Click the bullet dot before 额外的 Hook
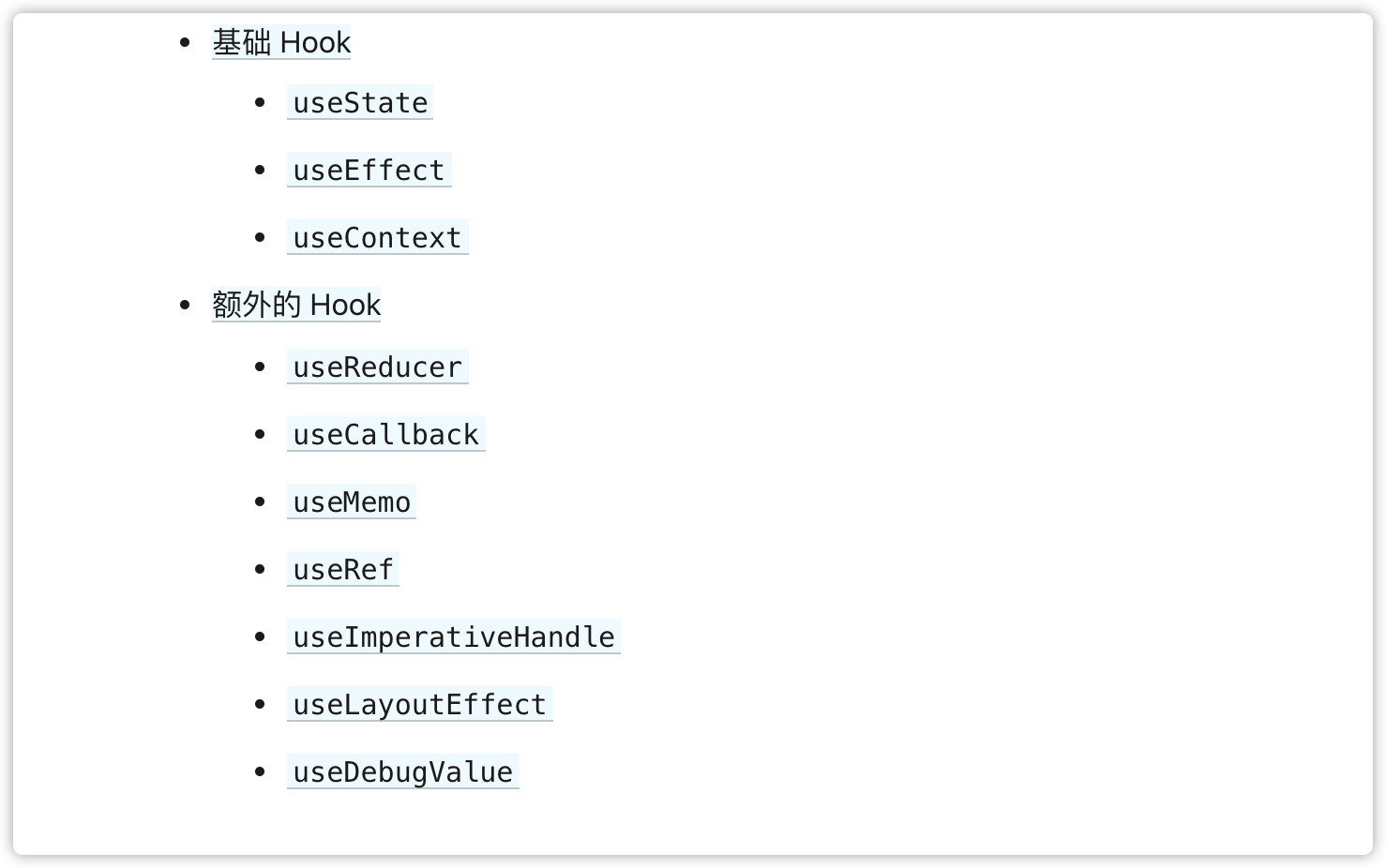Image resolution: width=1386 pixels, height=868 pixels. [185, 305]
